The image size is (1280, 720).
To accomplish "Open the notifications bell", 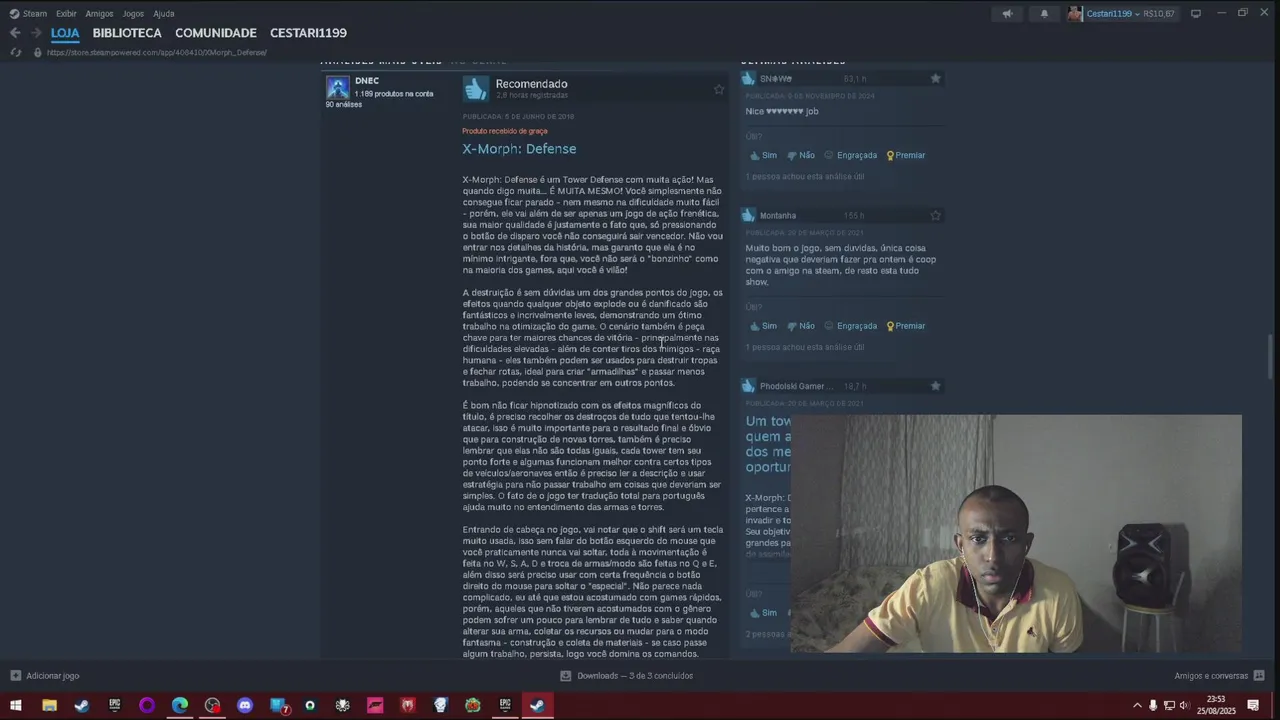I will pos(1044,13).
